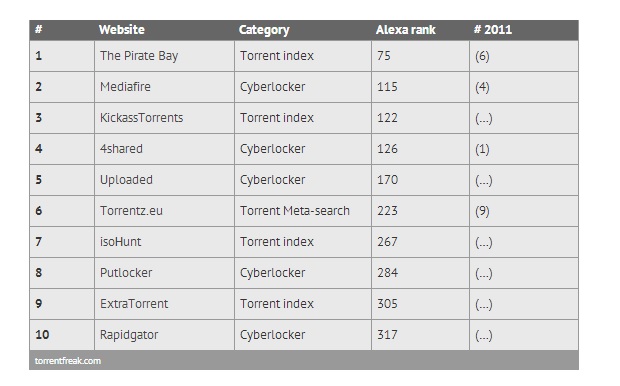This screenshot has width=620, height=386.
Task: Click the Uploaded row name
Action: [x=126, y=180]
